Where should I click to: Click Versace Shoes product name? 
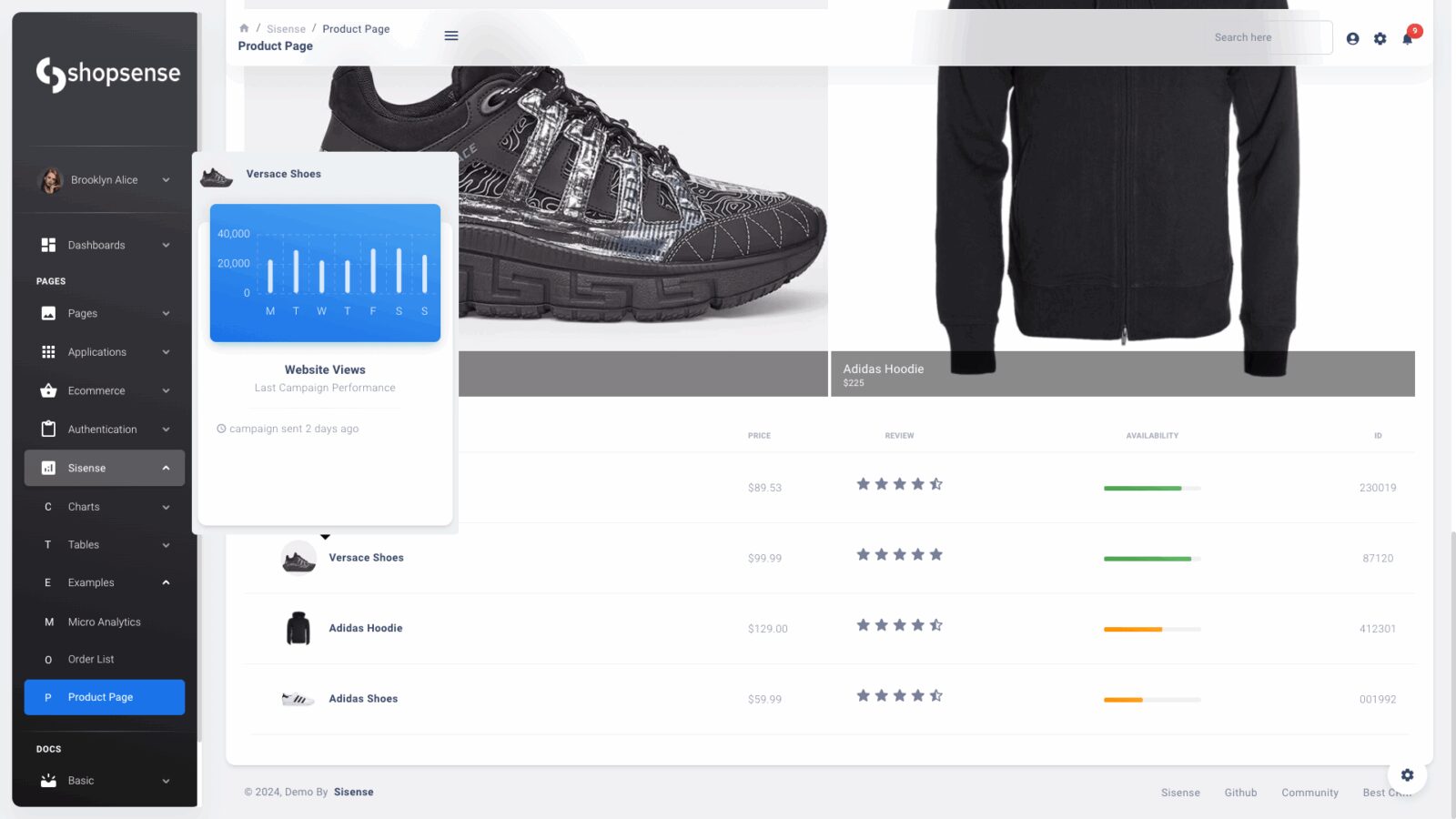pyautogui.click(x=366, y=558)
